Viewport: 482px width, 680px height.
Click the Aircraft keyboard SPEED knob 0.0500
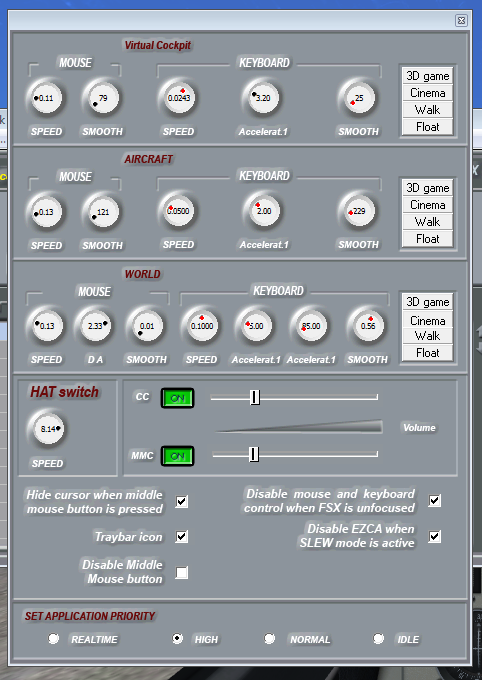178,211
